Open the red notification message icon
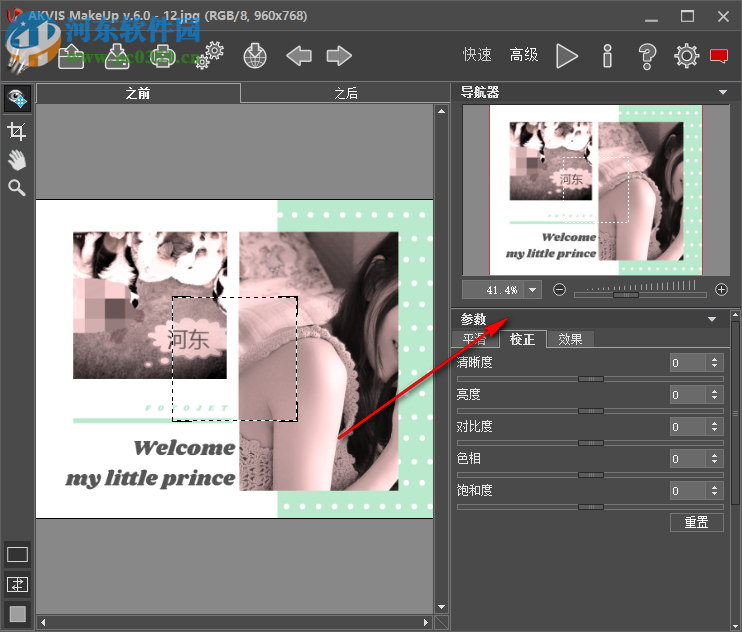 (x=719, y=56)
